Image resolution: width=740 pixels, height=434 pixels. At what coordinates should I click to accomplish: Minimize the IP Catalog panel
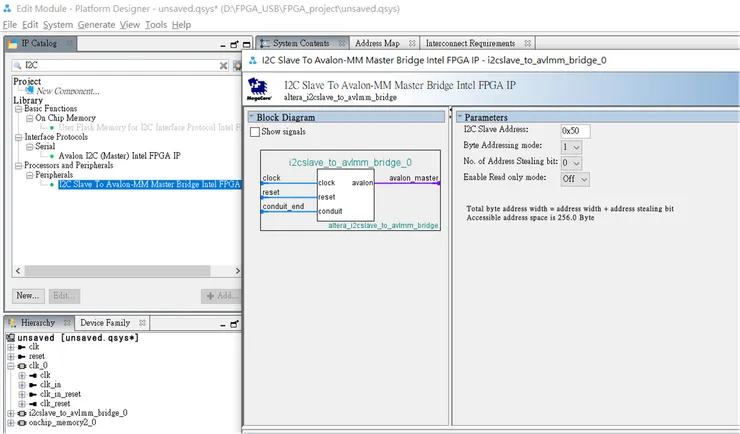point(223,45)
